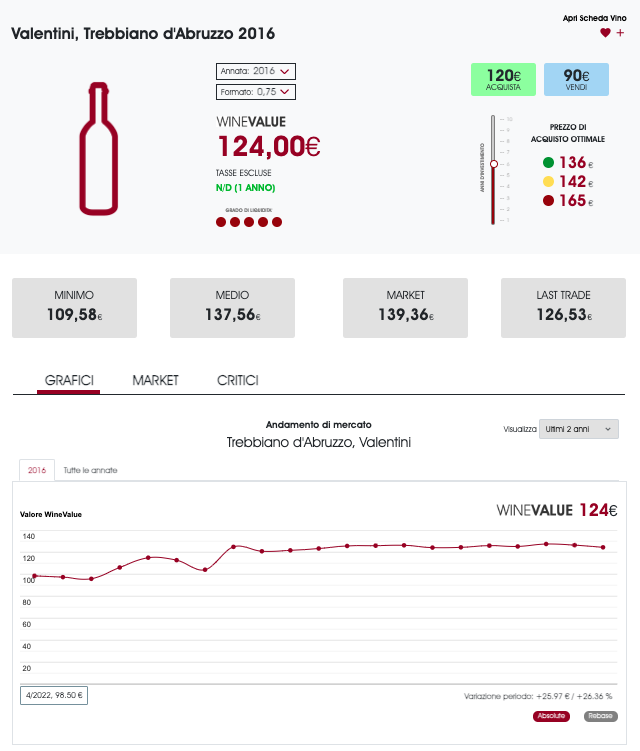Click the 142€ optimal price value

[576, 182]
